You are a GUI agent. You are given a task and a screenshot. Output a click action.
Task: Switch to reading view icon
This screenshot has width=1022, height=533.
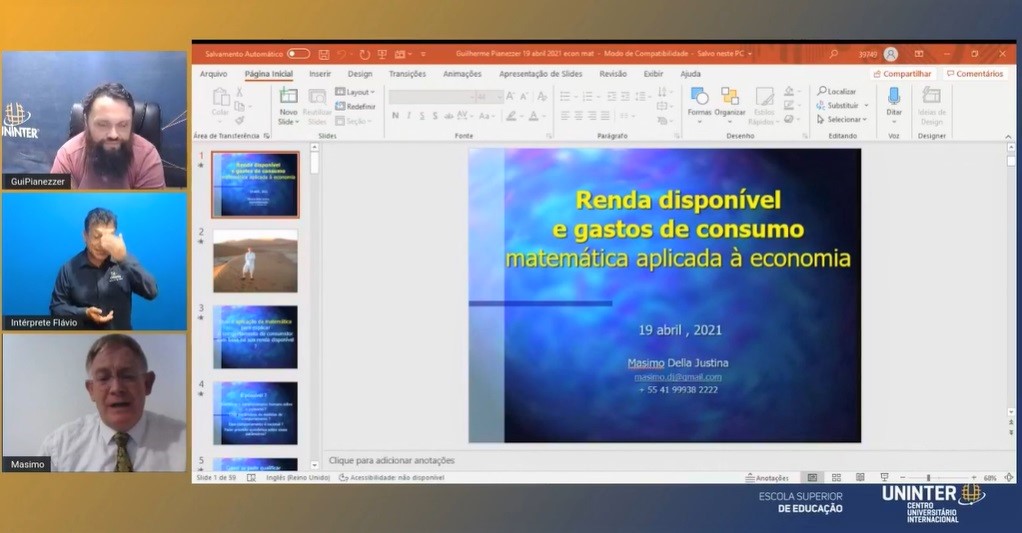click(x=859, y=478)
